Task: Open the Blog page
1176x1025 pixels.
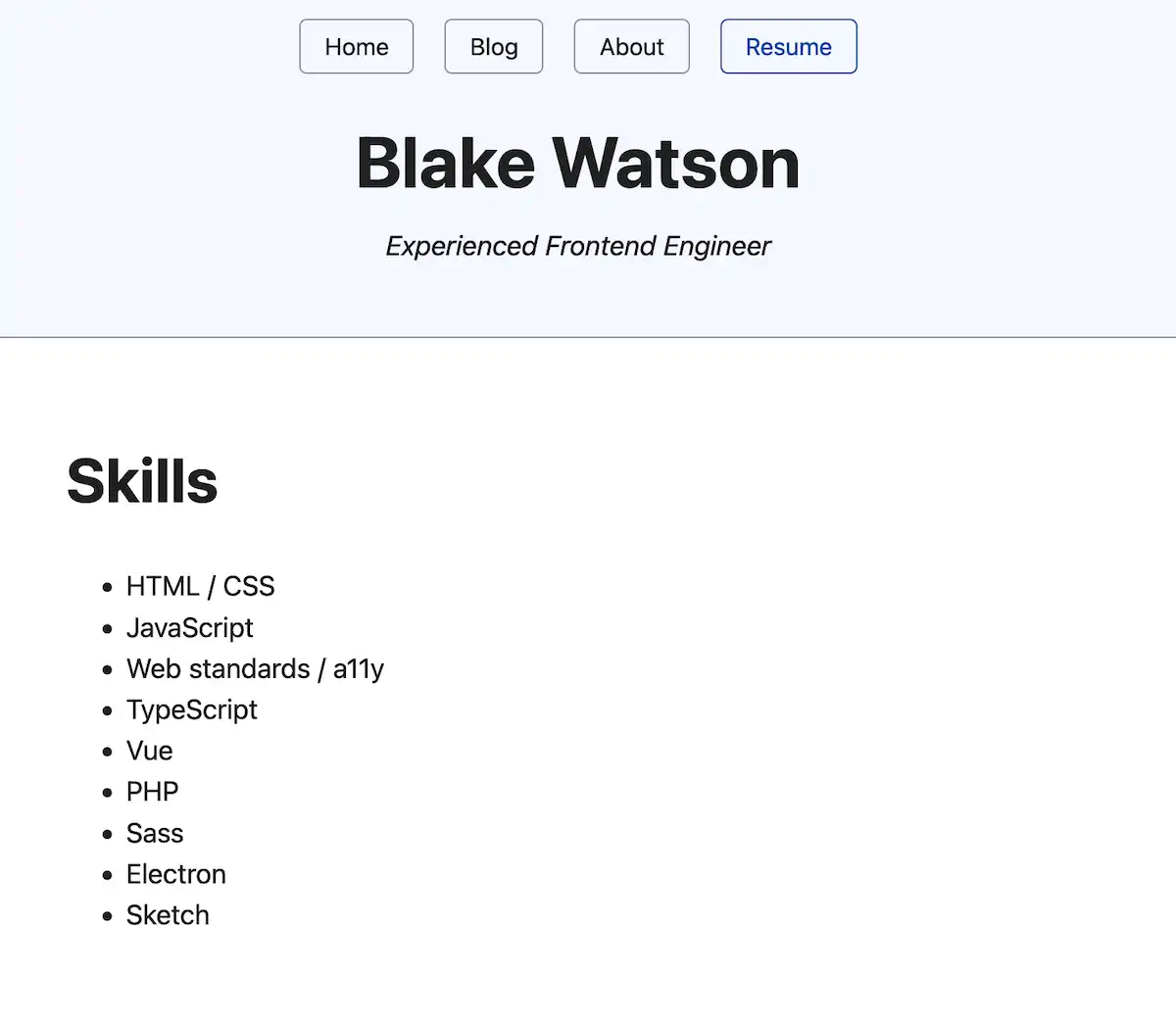Action: click(x=493, y=46)
